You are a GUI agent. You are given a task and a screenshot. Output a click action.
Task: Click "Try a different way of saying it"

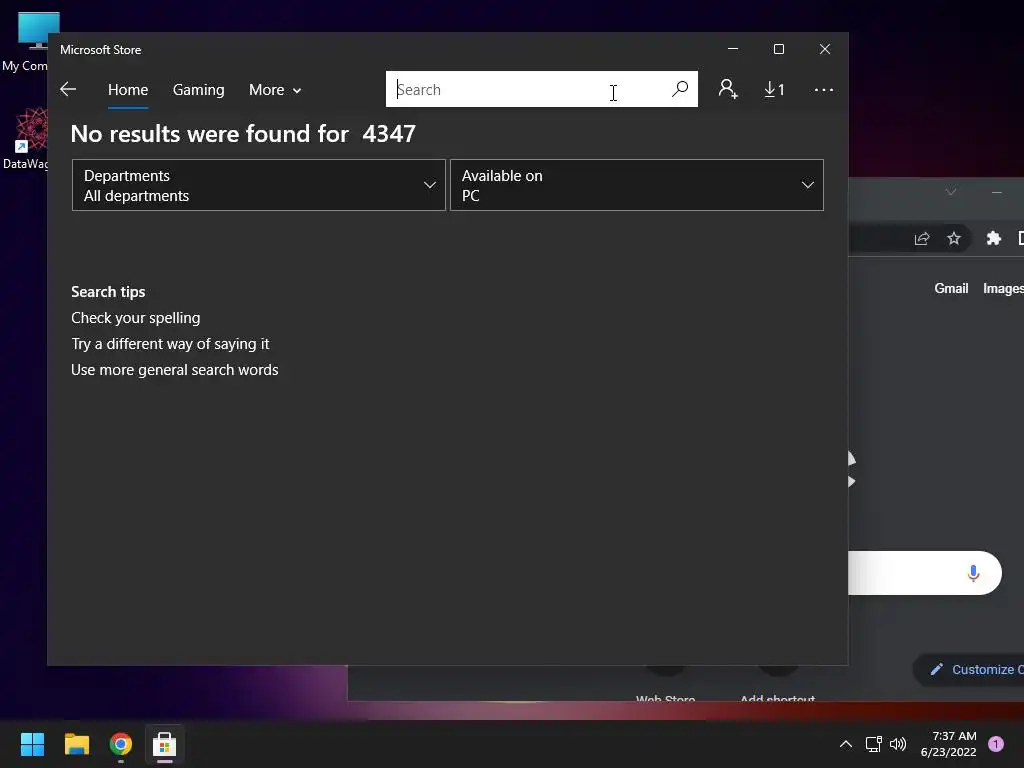coord(170,344)
